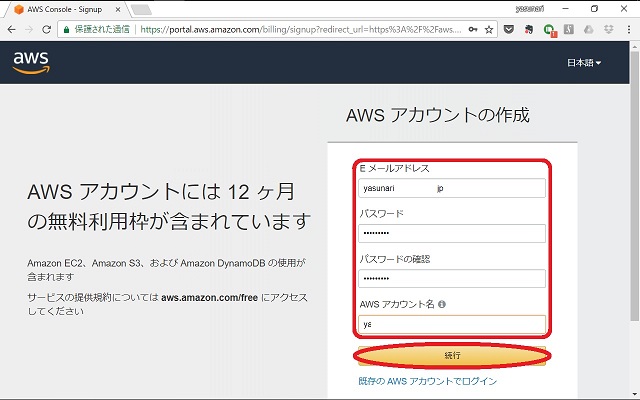Click the info icon beside AWS アカウント名
The height and width of the screenshot is (400, 640).
tap(442, 304)
